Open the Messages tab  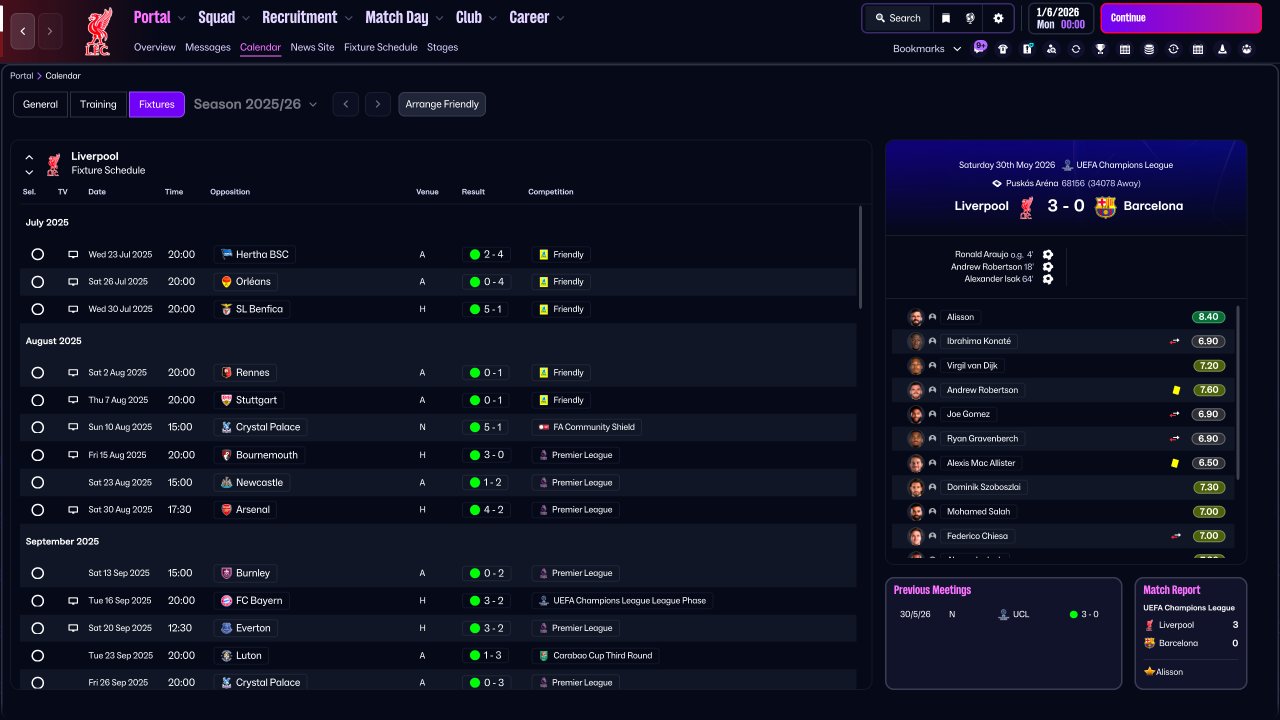pyautogui.click(x=208, y=47)
